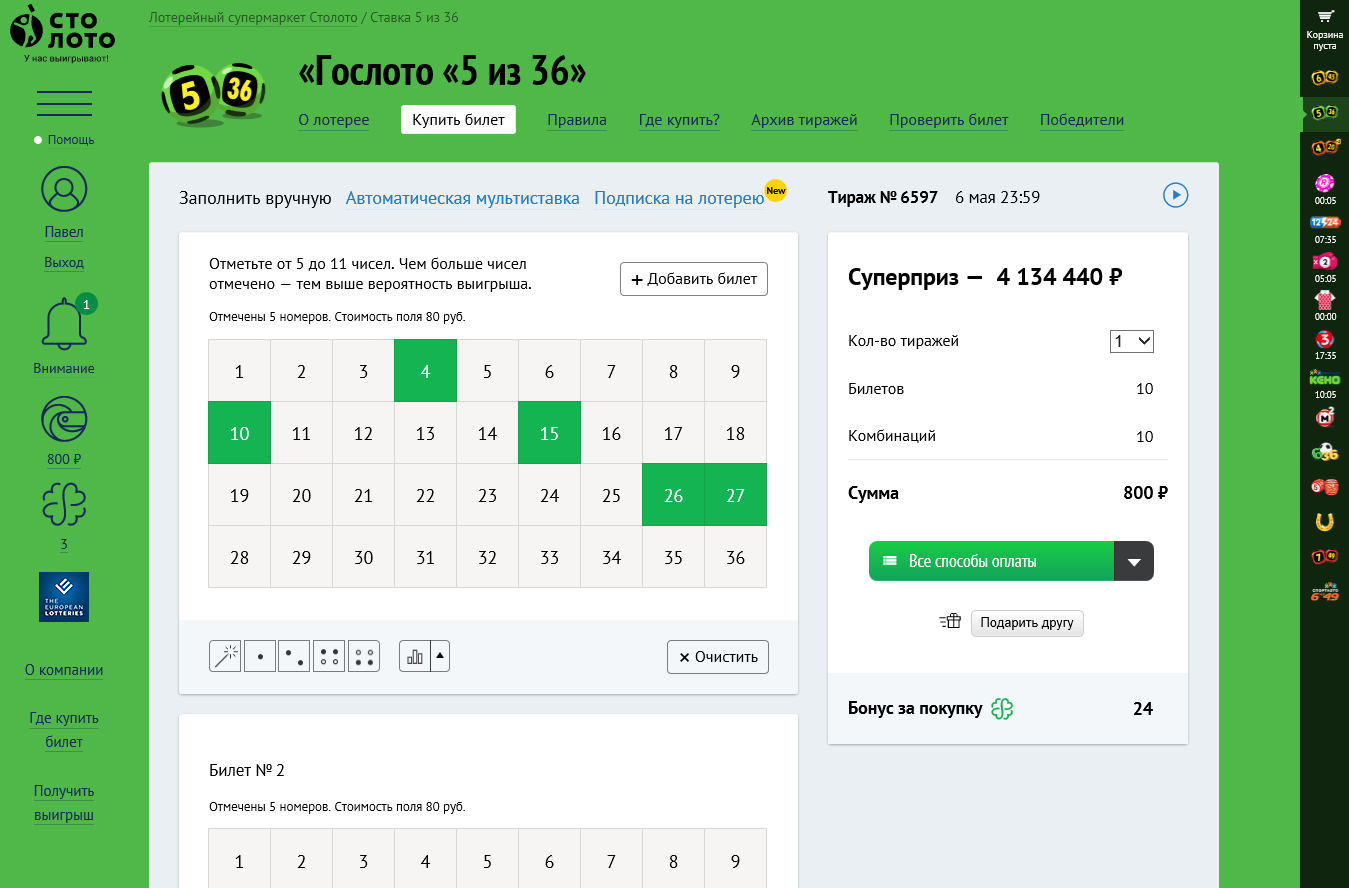This screenshot has width=1349, height=888.
Task: Click the Помощь link
Action: click(x=71, y=139)
